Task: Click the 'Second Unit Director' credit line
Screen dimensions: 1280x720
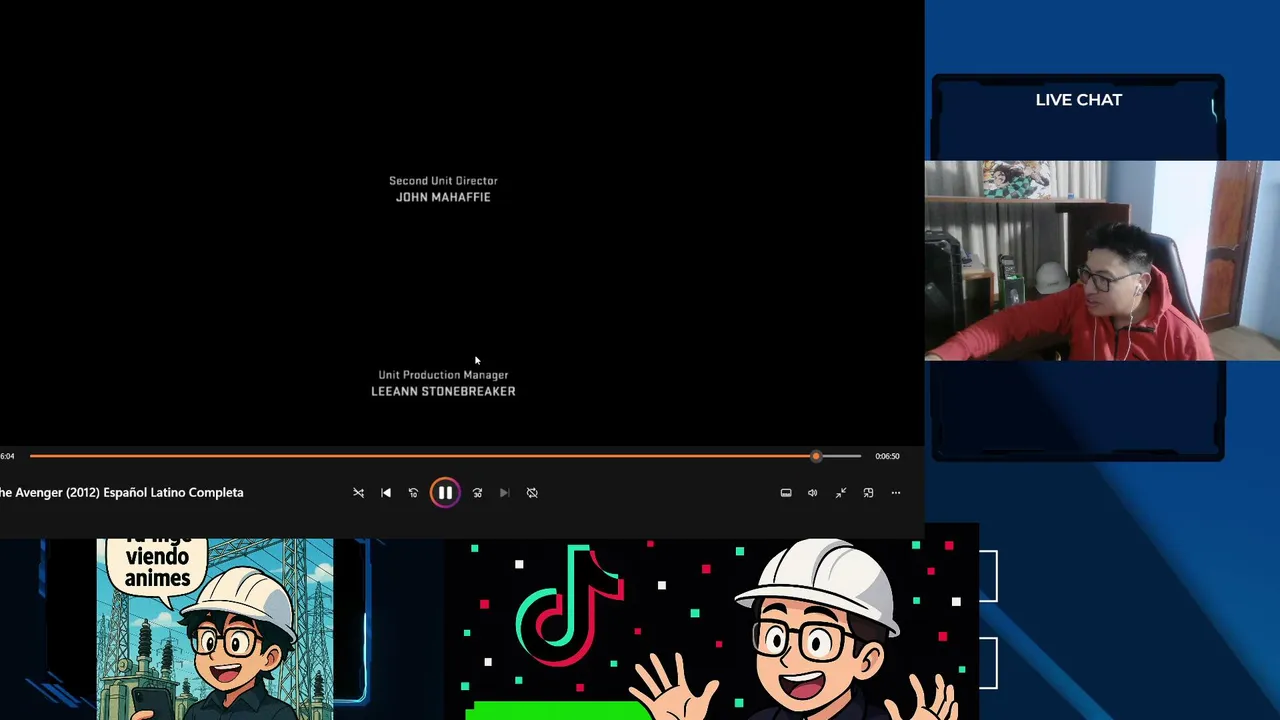Action: [x=443, y=181]
